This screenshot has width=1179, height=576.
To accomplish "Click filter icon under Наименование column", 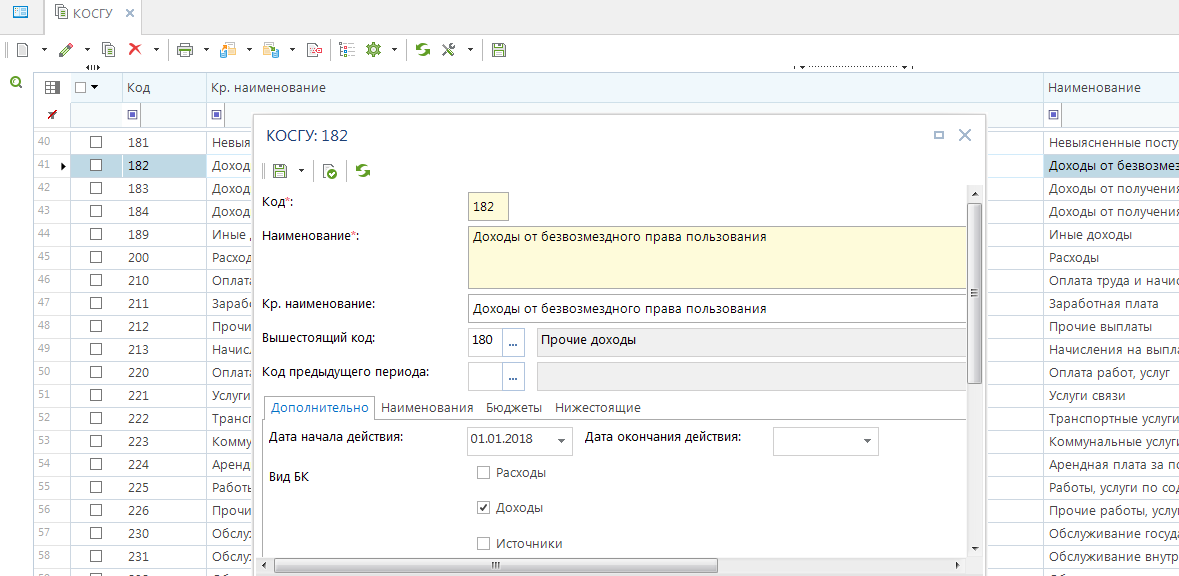I will point(1053,114).
